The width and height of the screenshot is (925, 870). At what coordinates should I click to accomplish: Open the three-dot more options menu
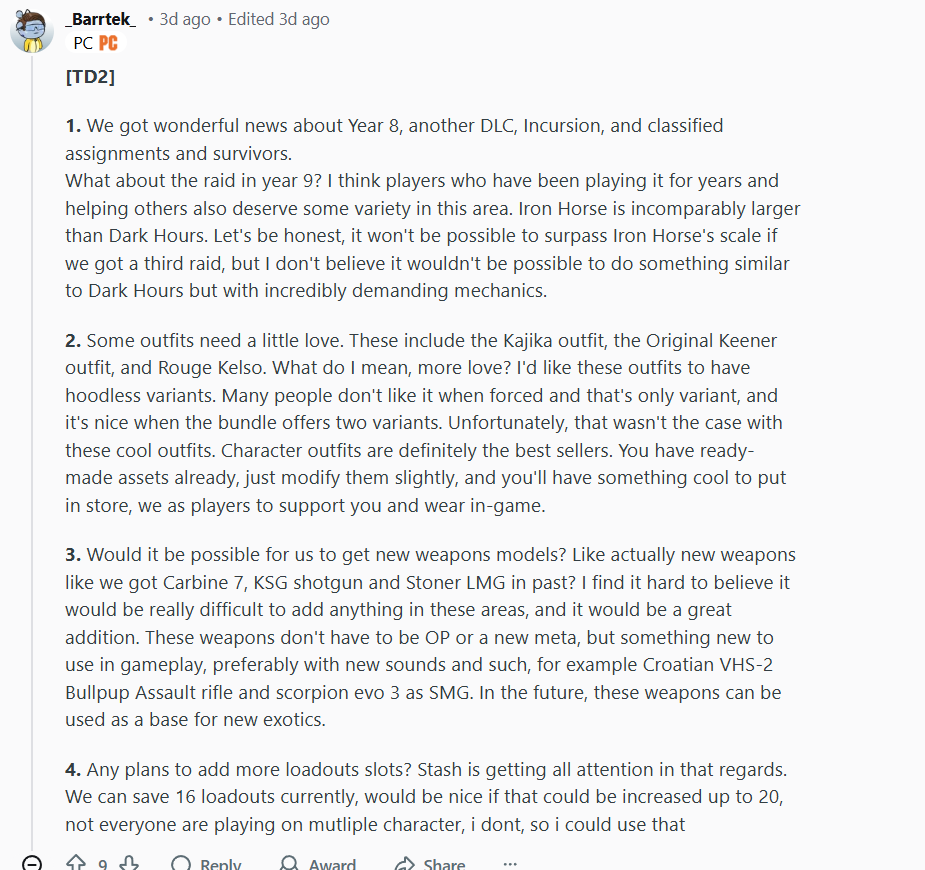510,864
